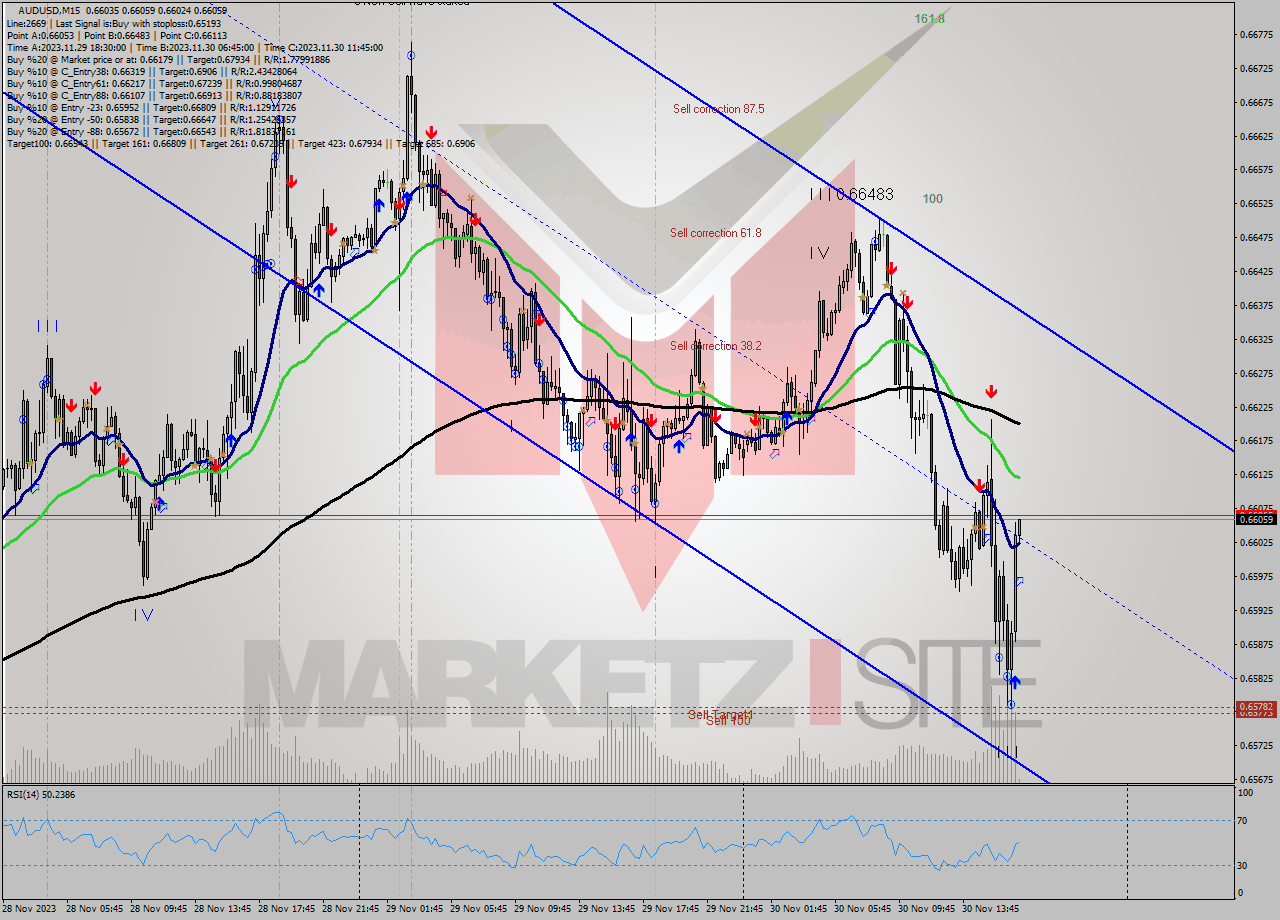Screen dimensions: 1280x920
Task: Click the RSI scale 30 level
Action: click(1243, 866)
